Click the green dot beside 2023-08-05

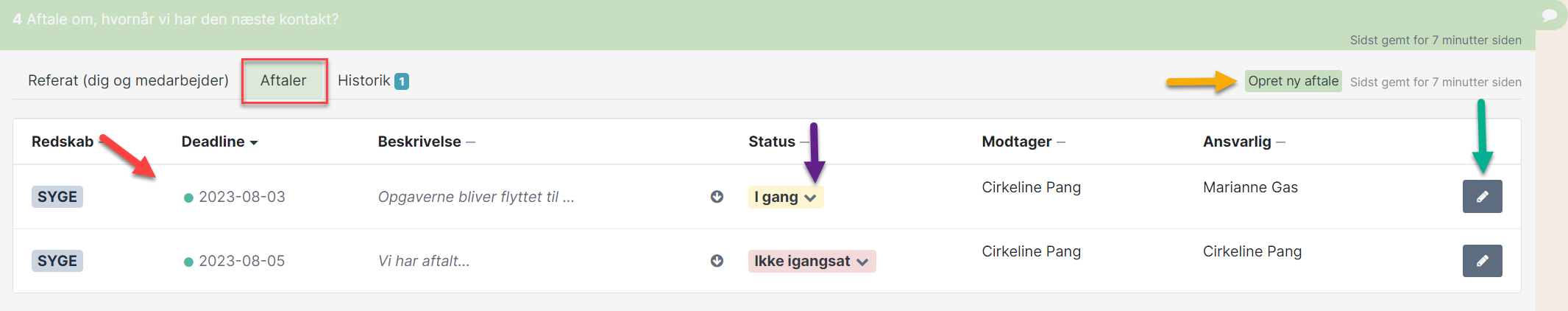[x=188, y=262]
